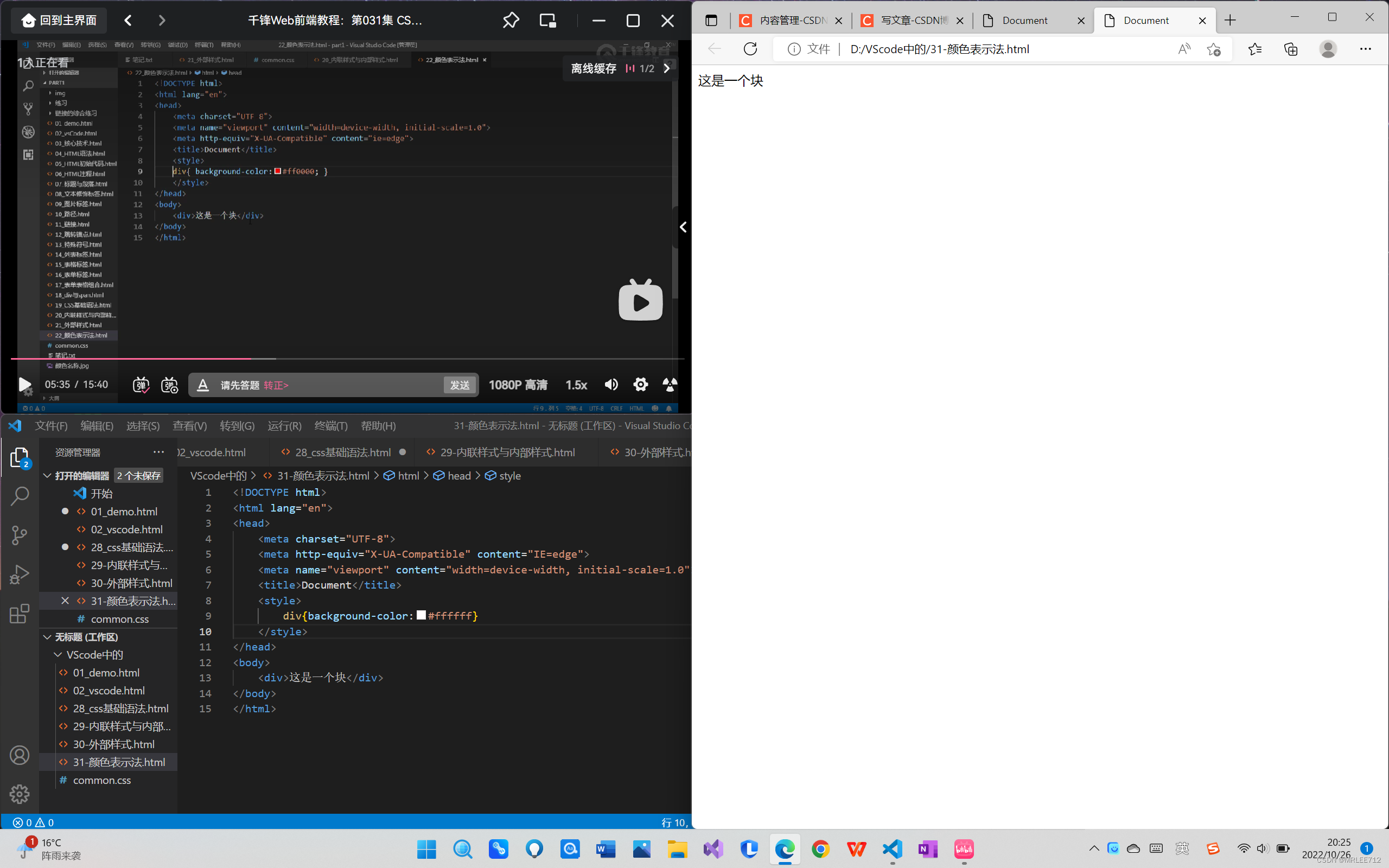Open Edge Favorites list
1389x868 pixels.
(x=1254, y=49)
